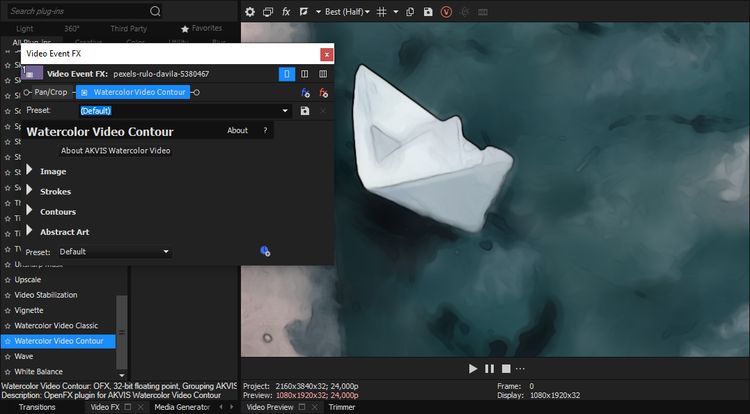Favorite star next to Vignette
Viewport: 750px width, 414px height.
pos(7,311)
